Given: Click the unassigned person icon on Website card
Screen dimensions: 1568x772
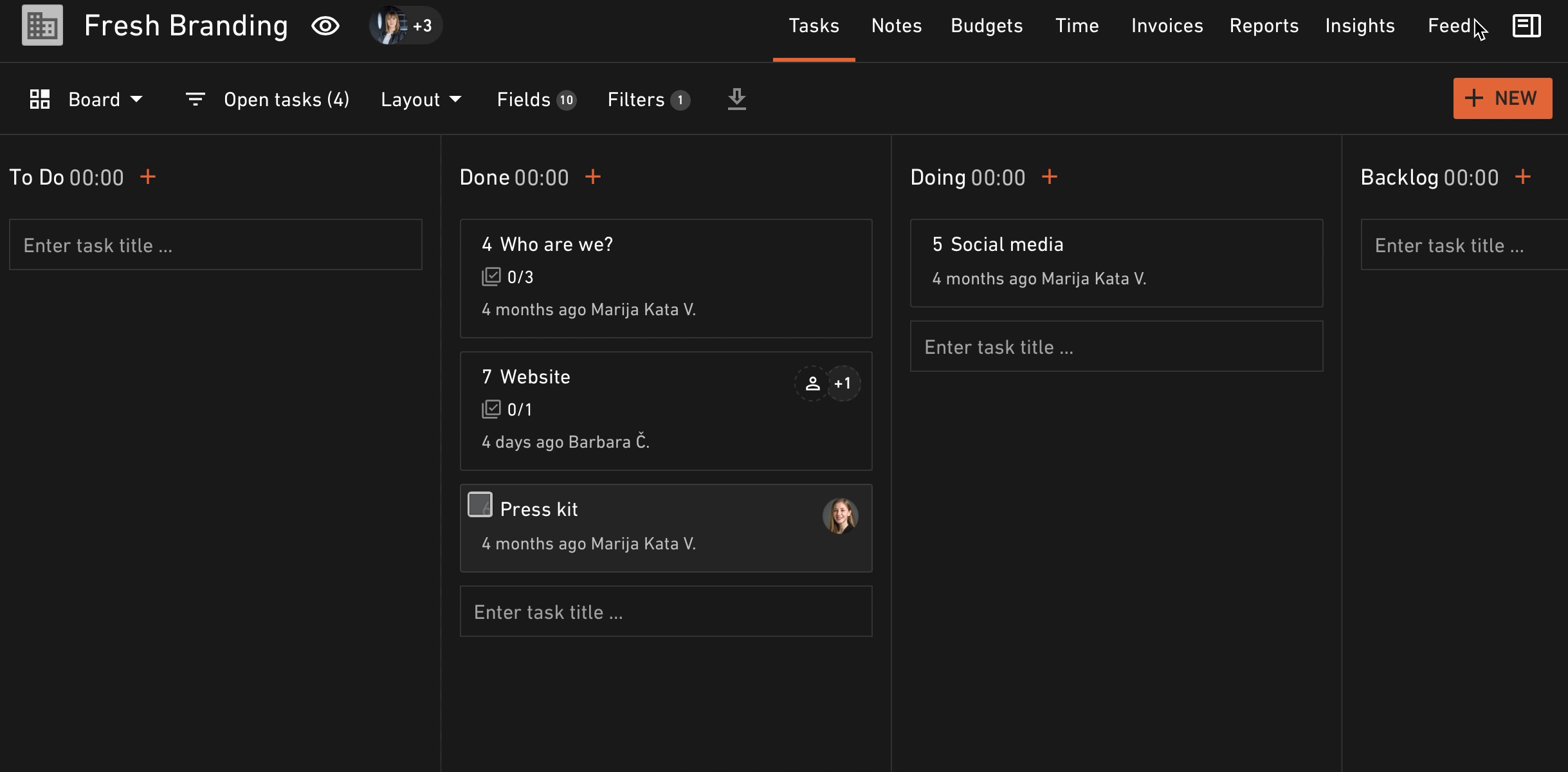Looking at the screenshot, I should [812, 383].
